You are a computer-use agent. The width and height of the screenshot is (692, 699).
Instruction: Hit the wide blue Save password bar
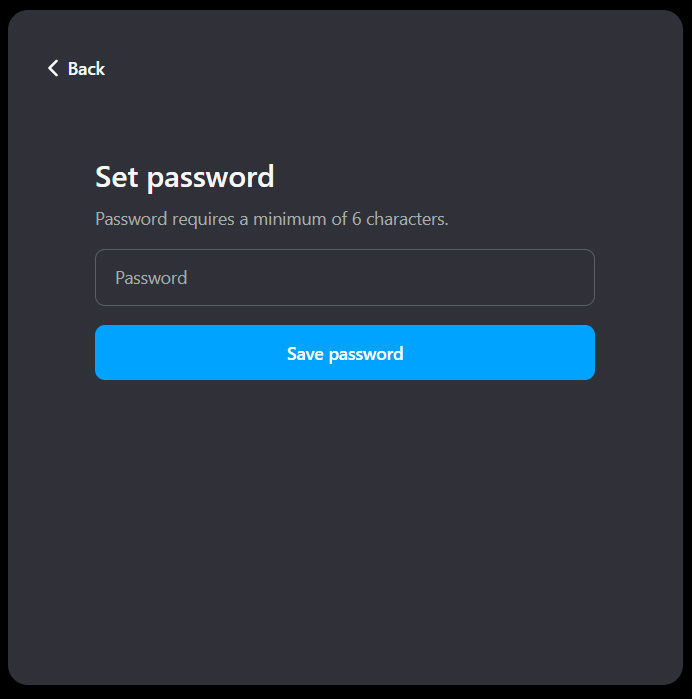344,352
